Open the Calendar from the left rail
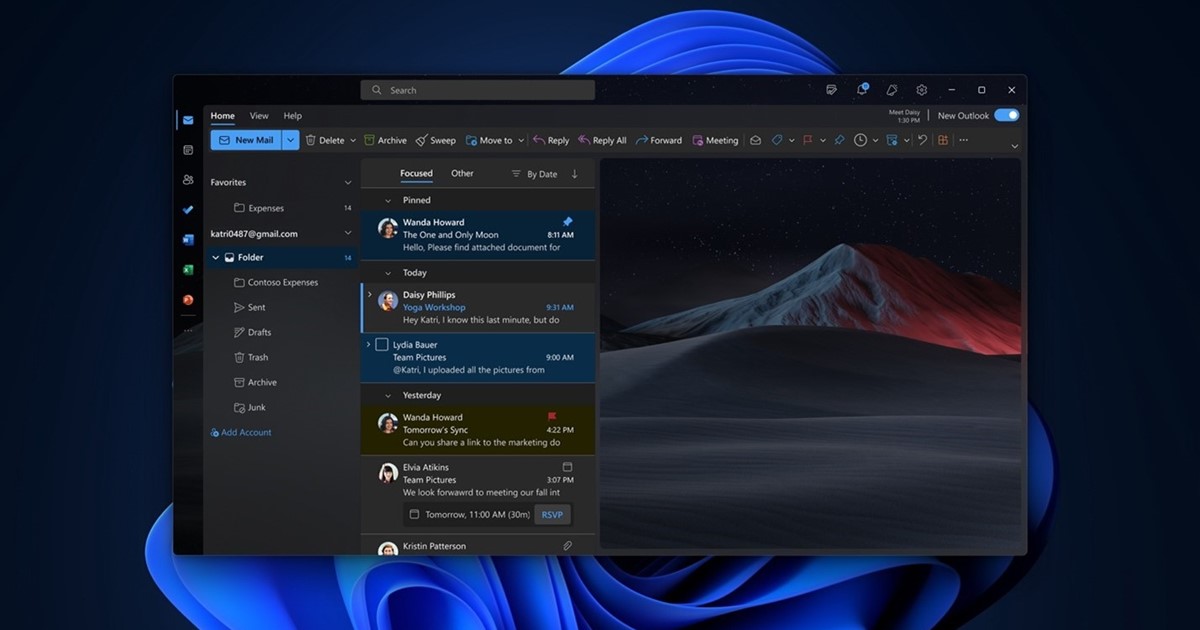Image resolution: width=1200 pixels, height=630 pixels. (187, 149)
